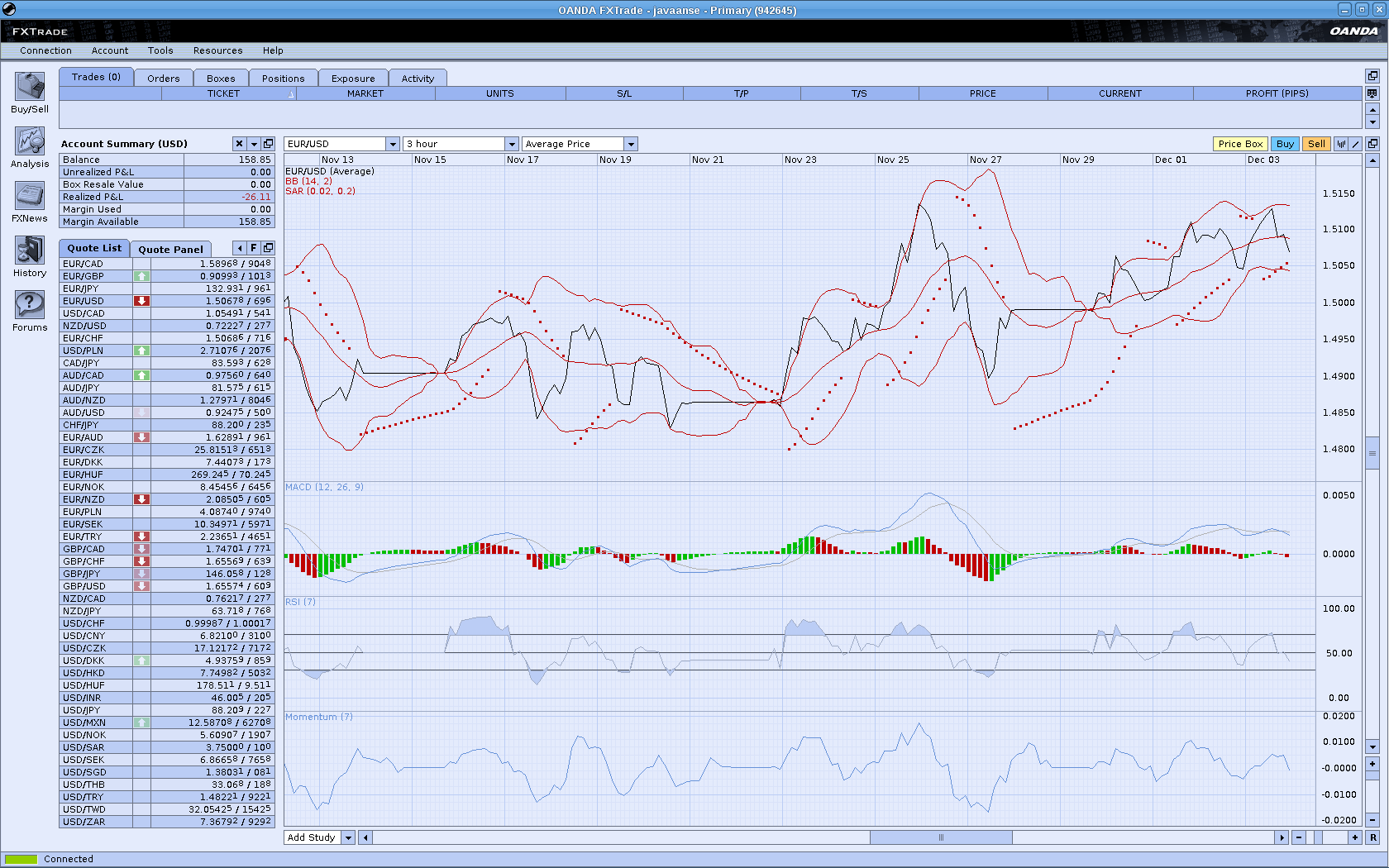Open the History sidebar icon
The height and width of the screenshot is (868, 1389).
(x=30, y=250)
